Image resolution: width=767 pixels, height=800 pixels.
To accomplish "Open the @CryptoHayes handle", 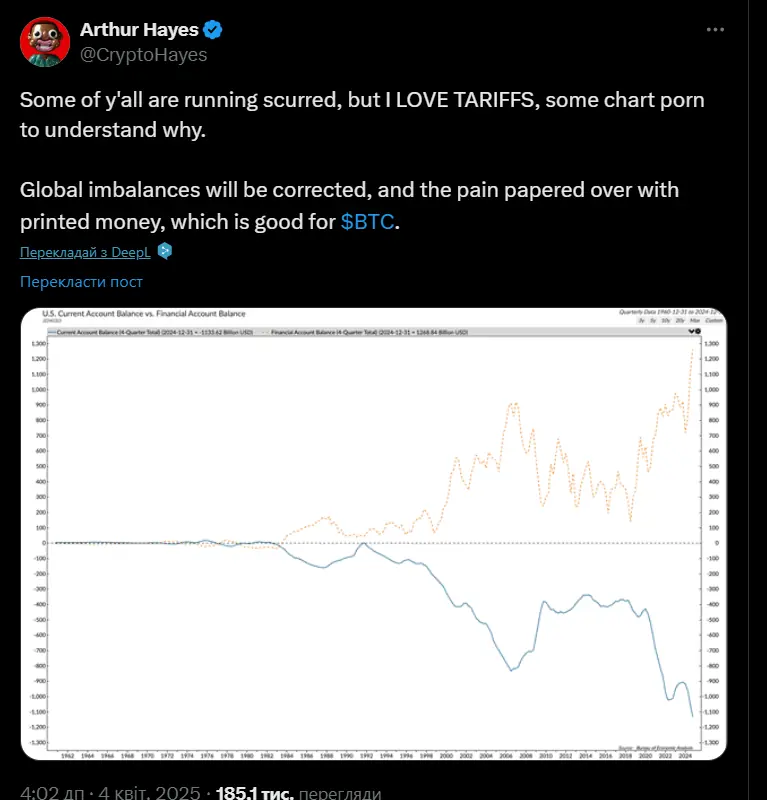I will pyautogui.click(x=143, y=55).
